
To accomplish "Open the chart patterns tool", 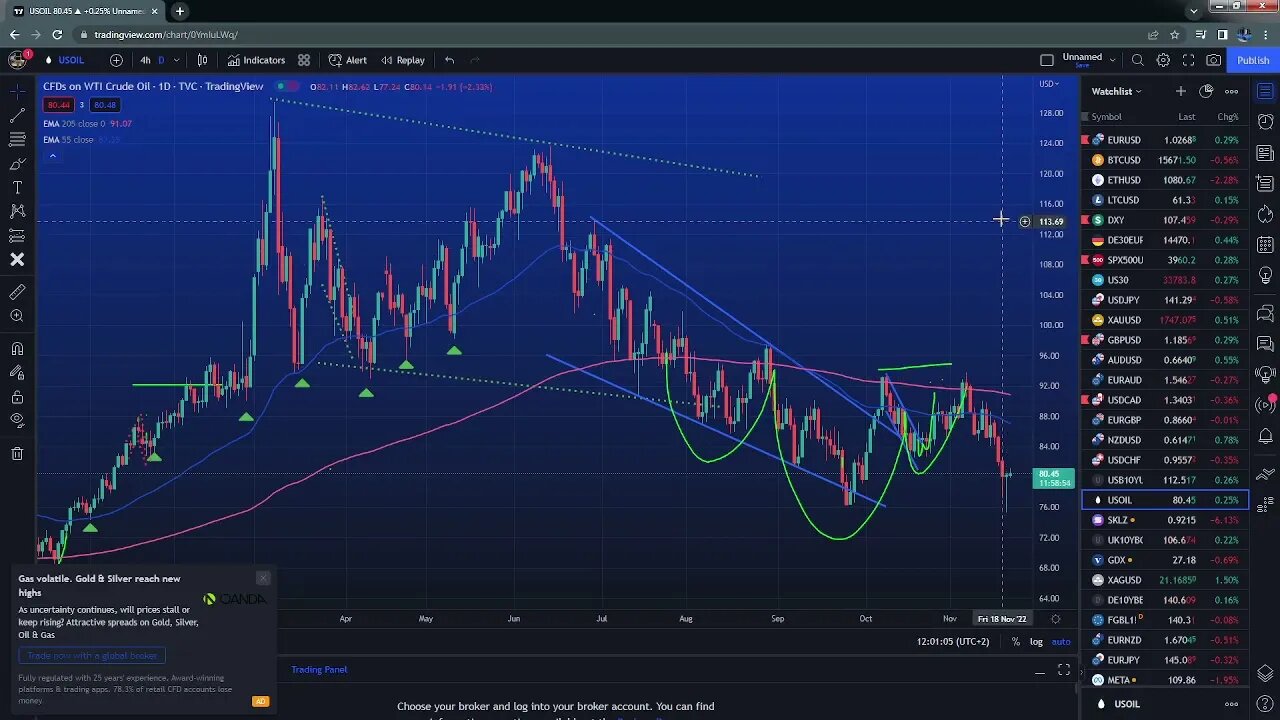I will point(17,211).
